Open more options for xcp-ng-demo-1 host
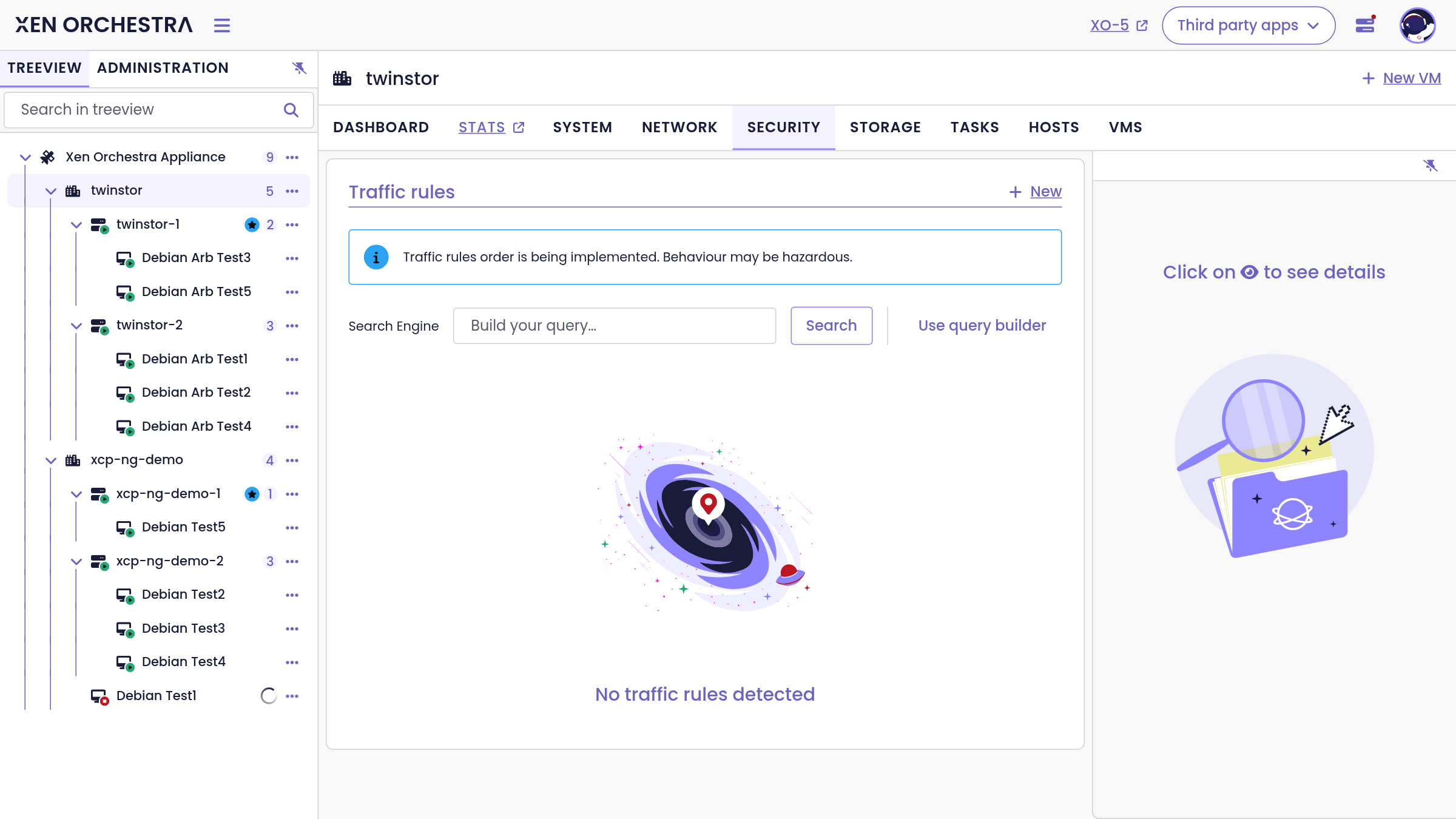 292,494
